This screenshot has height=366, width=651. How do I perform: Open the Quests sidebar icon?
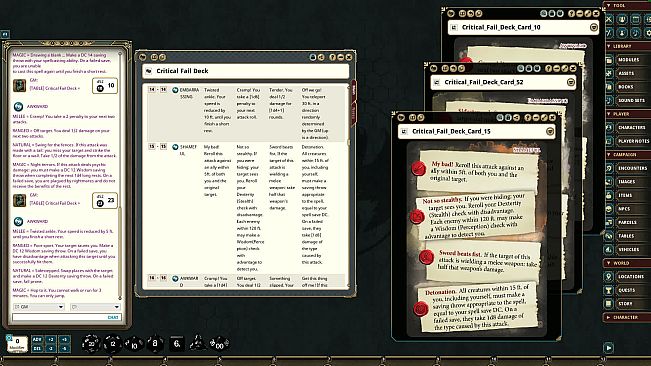pos(609,290)
